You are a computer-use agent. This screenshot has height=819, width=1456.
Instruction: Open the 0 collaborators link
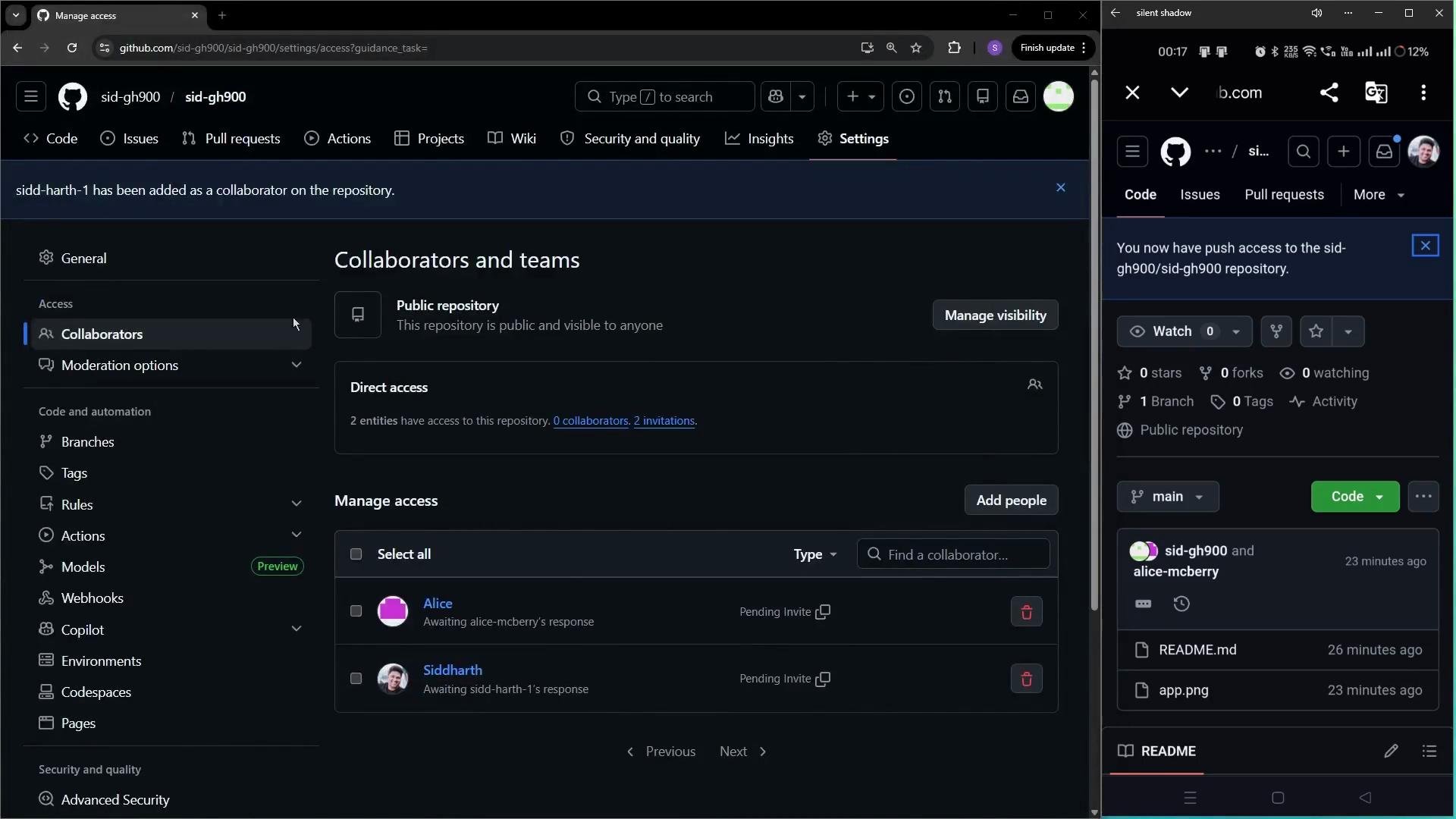coord(591,421)
